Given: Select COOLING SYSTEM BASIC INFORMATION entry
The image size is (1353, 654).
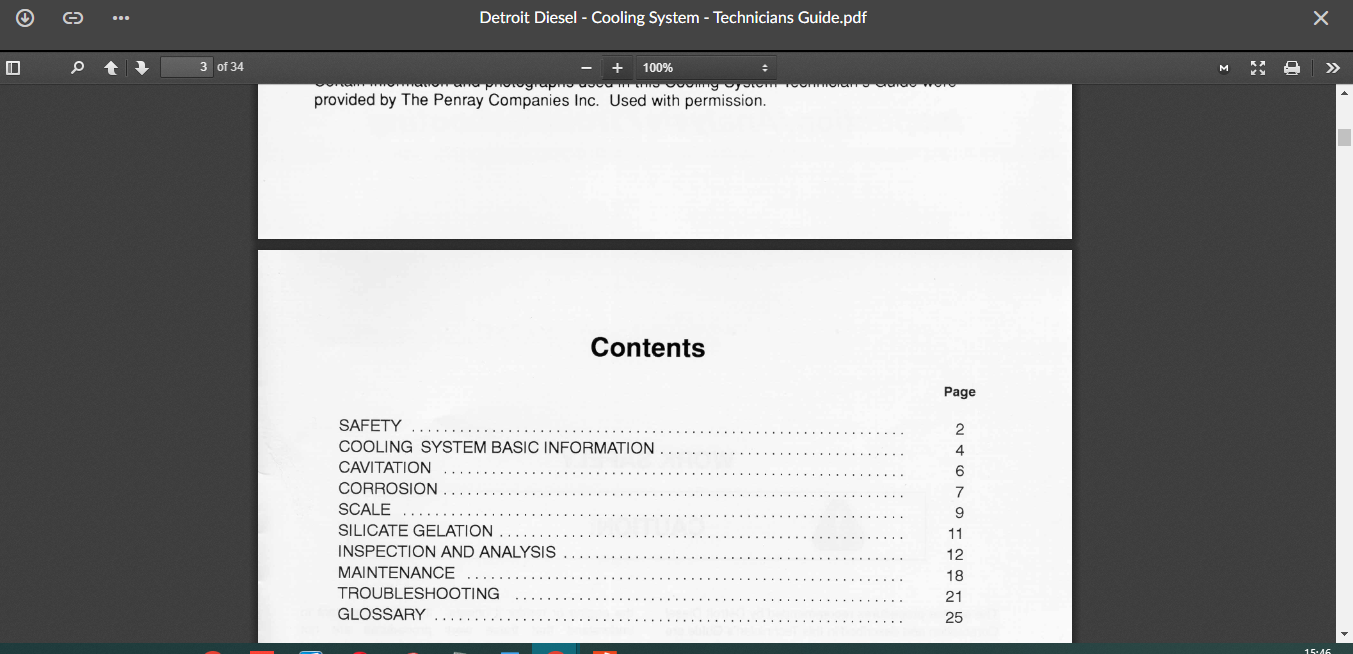Looking at the screenshot, I should [497, 448].
